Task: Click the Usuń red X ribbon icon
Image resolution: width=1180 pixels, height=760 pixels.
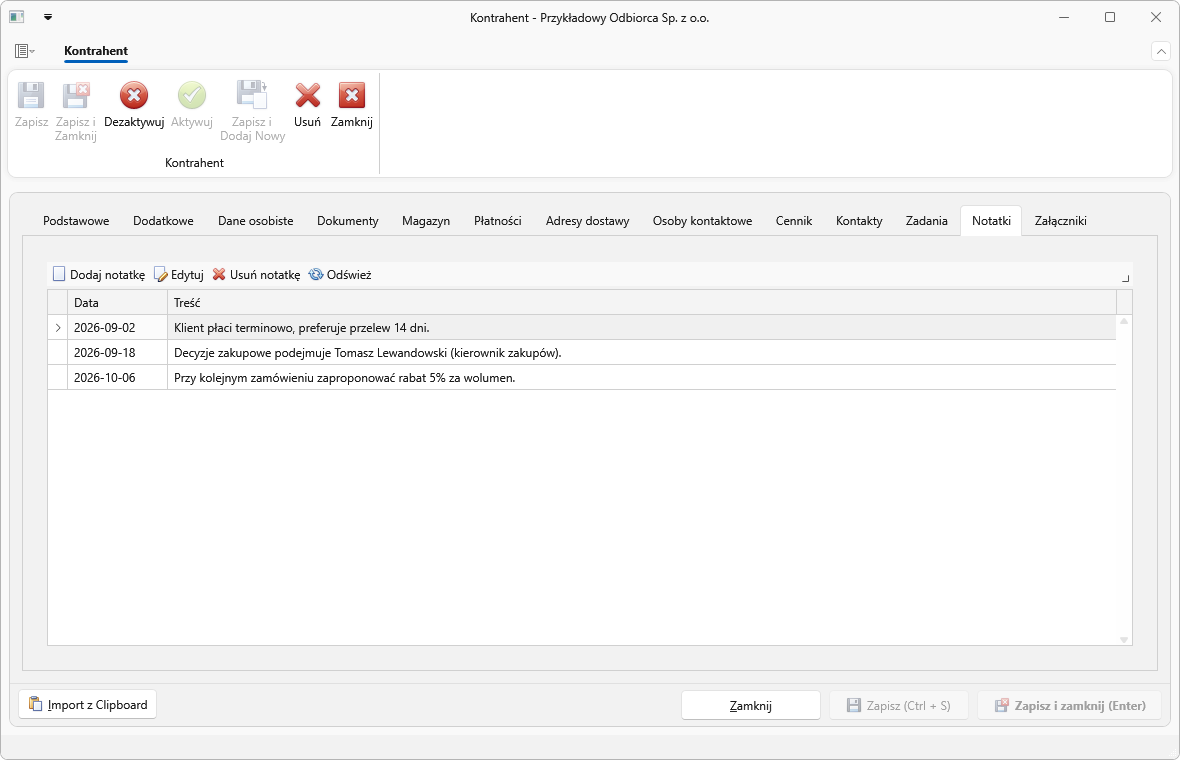Action: click(x=307, y=96)
